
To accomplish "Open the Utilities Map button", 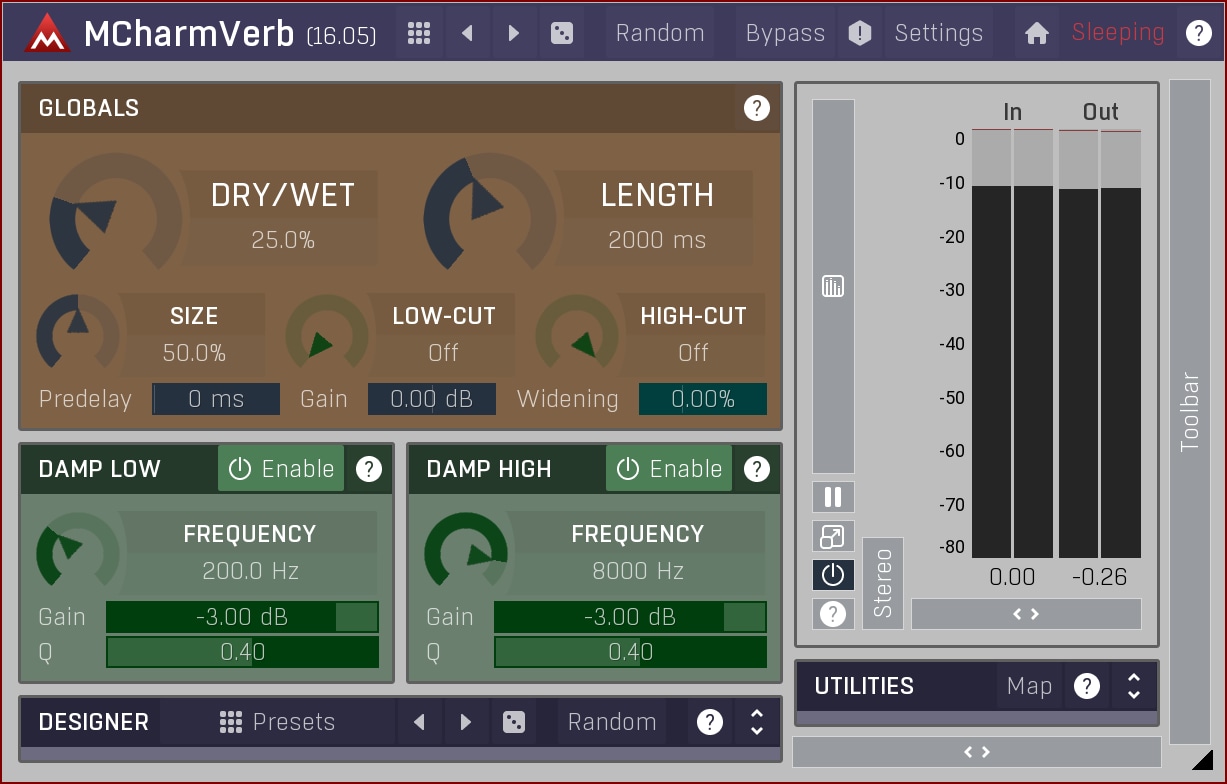I will click(1030, 686).
